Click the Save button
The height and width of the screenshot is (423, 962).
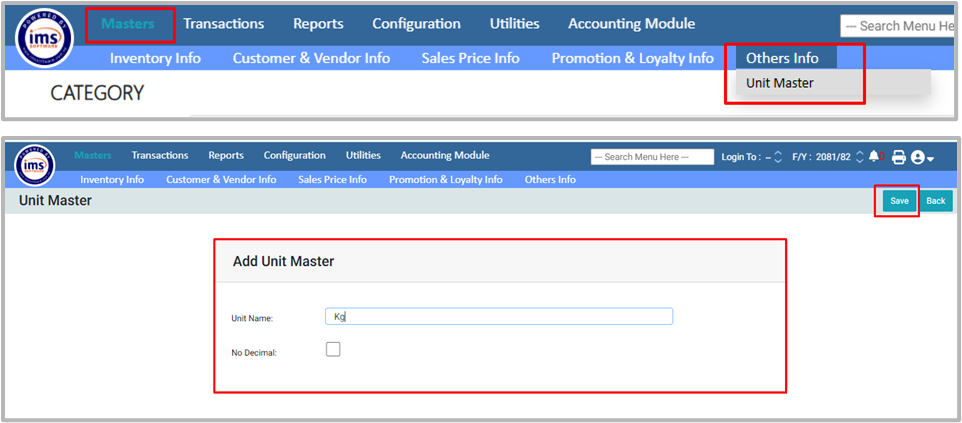(x=899, y=201)
